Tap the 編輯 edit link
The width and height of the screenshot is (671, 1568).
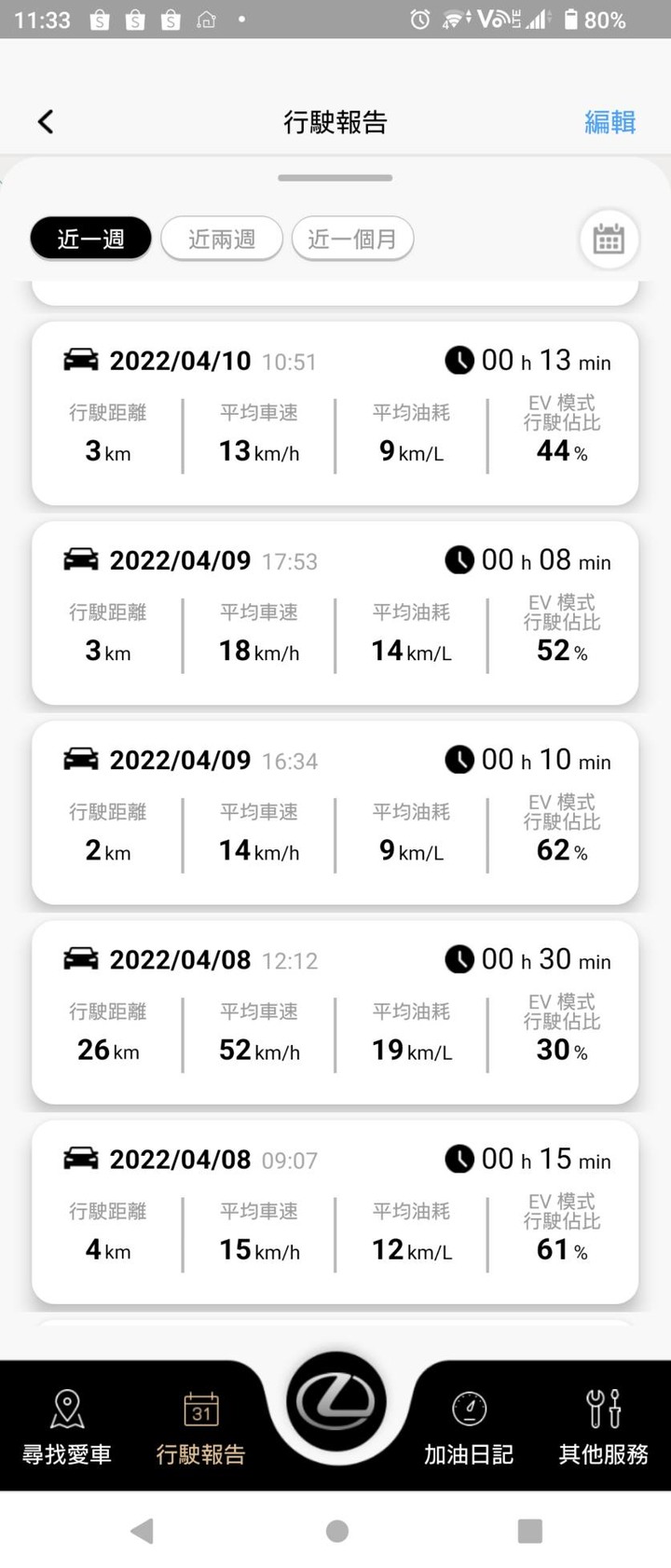(610, 121)
